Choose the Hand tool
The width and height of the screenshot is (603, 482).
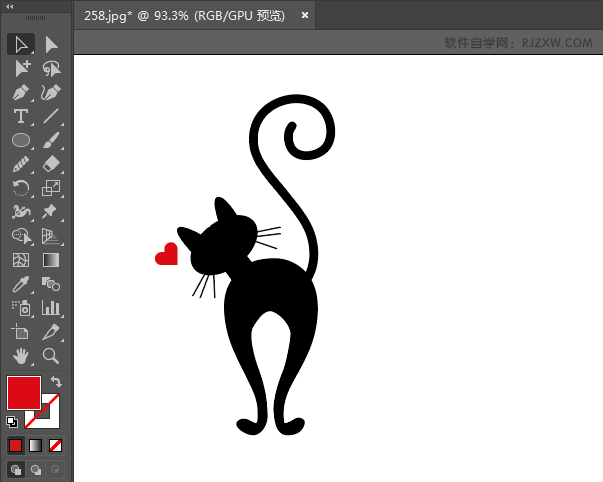click(x=20, y=356)
